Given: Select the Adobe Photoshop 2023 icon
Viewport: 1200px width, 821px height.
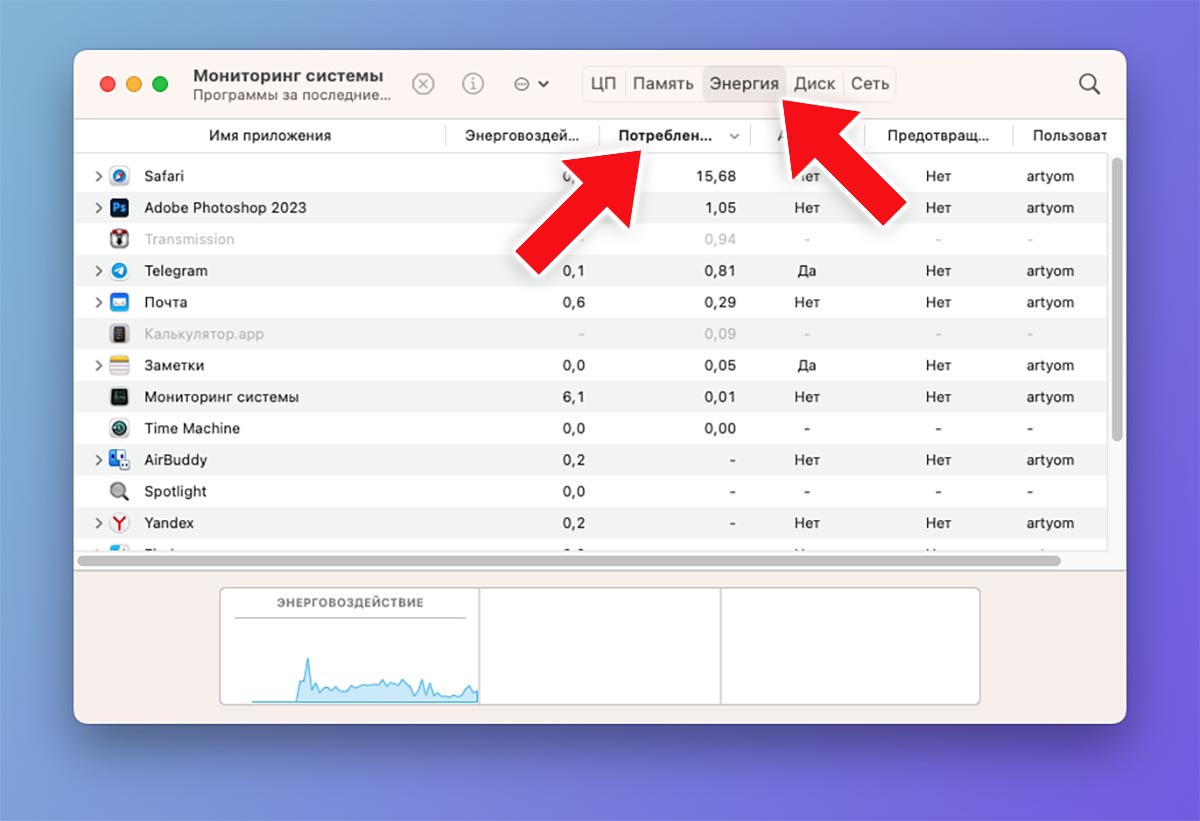Looking at the screenshot, I should (119, 208).
